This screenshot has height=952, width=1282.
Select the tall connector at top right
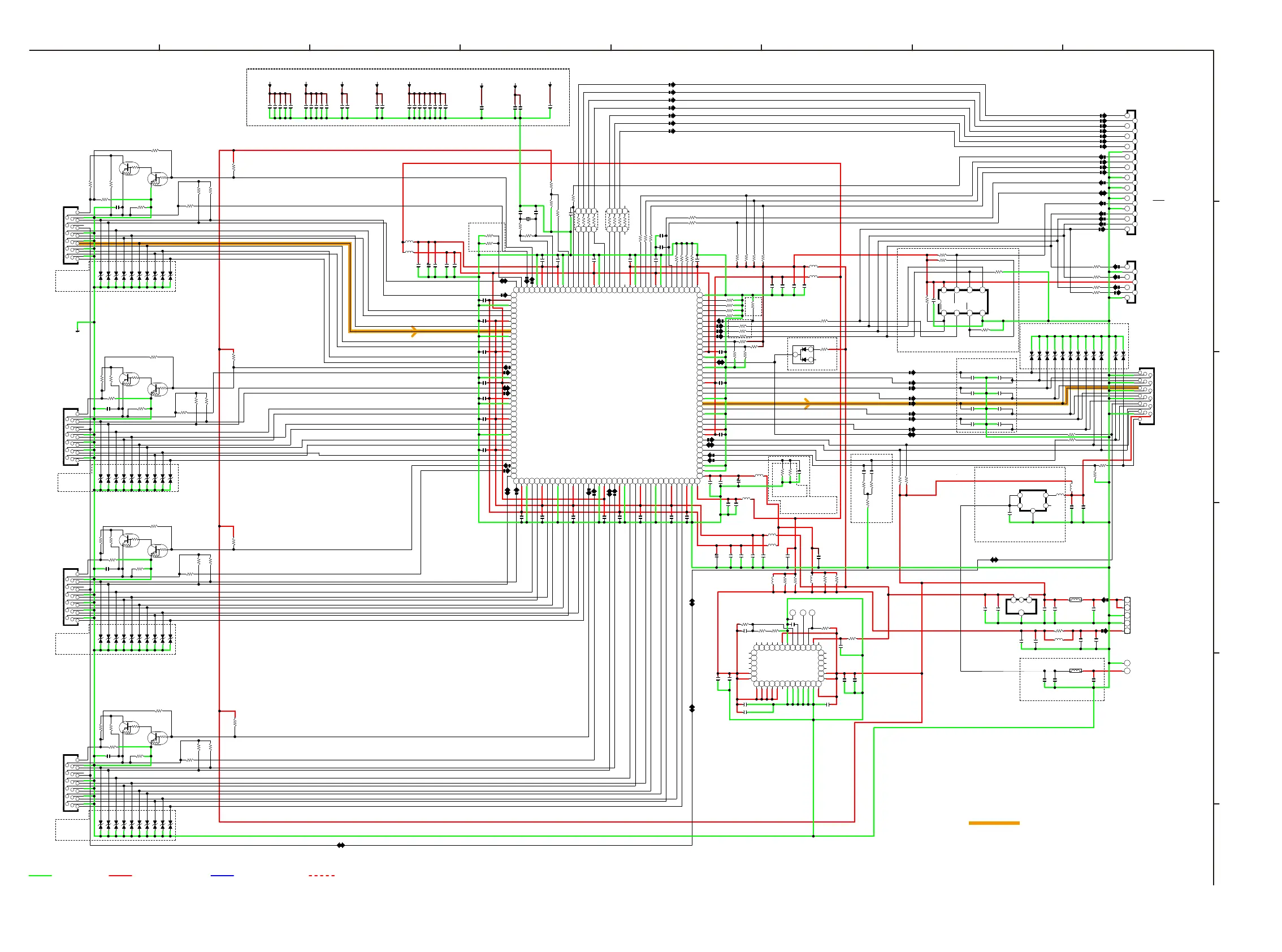1131,172
